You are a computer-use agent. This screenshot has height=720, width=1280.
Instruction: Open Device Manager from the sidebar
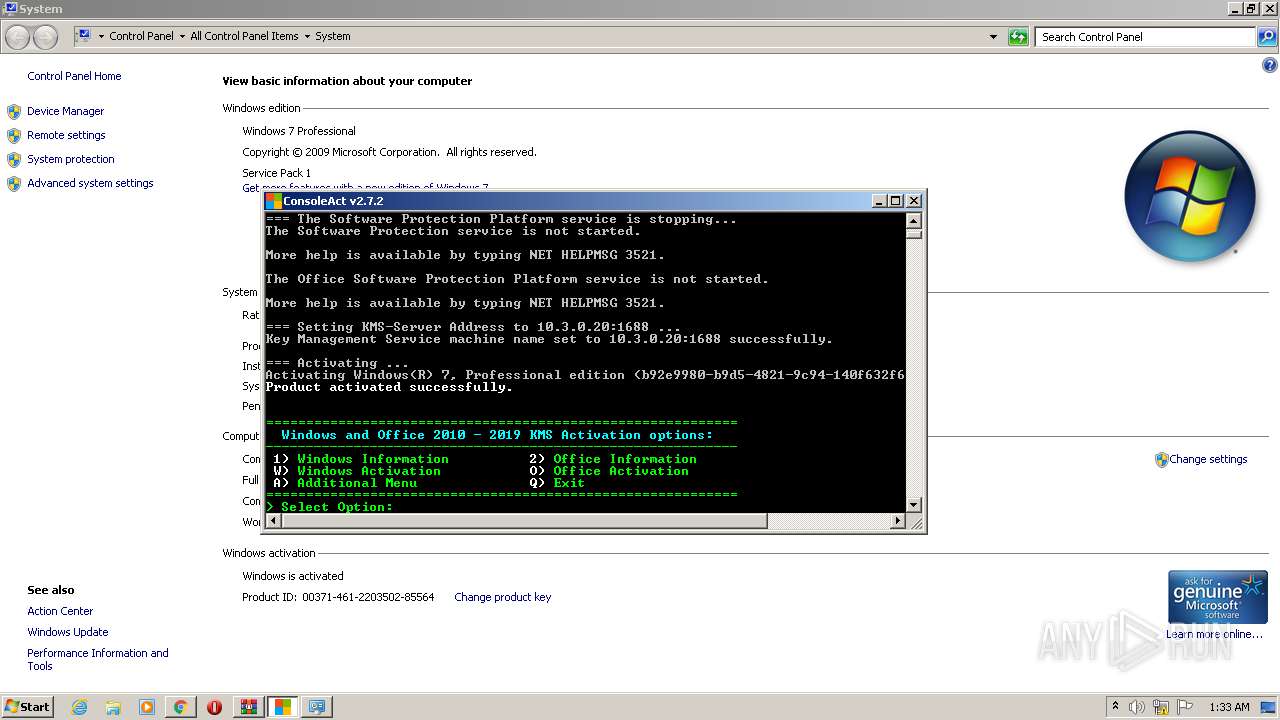point(65,111)
